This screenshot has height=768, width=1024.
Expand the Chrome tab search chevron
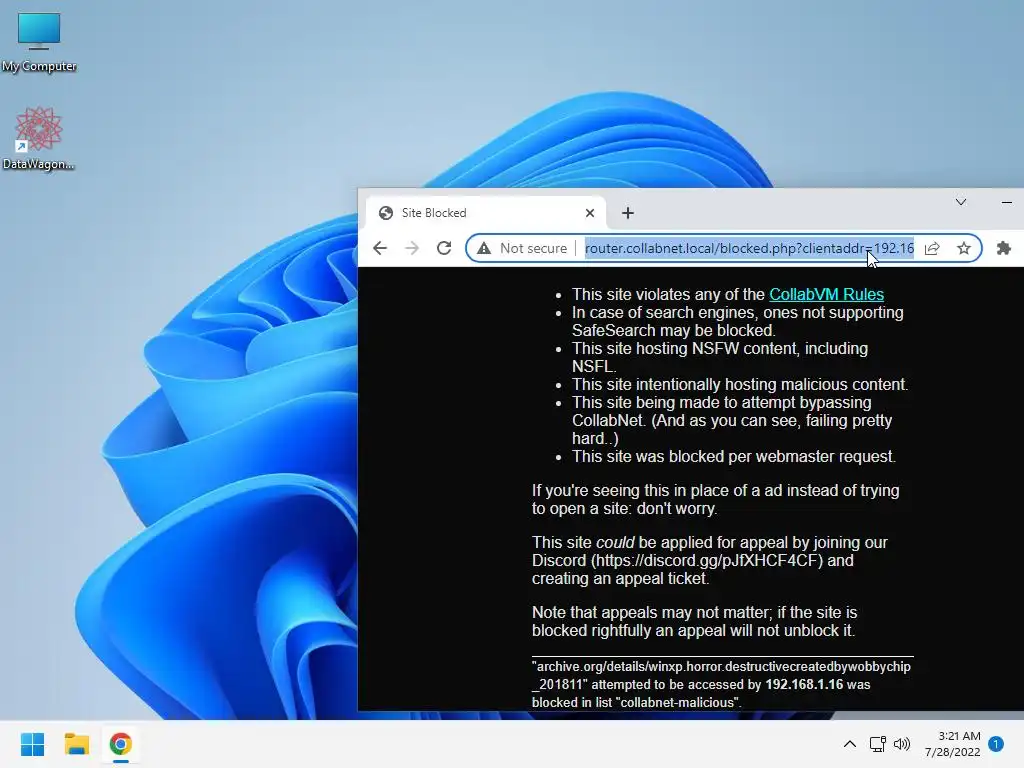(961, 202)
